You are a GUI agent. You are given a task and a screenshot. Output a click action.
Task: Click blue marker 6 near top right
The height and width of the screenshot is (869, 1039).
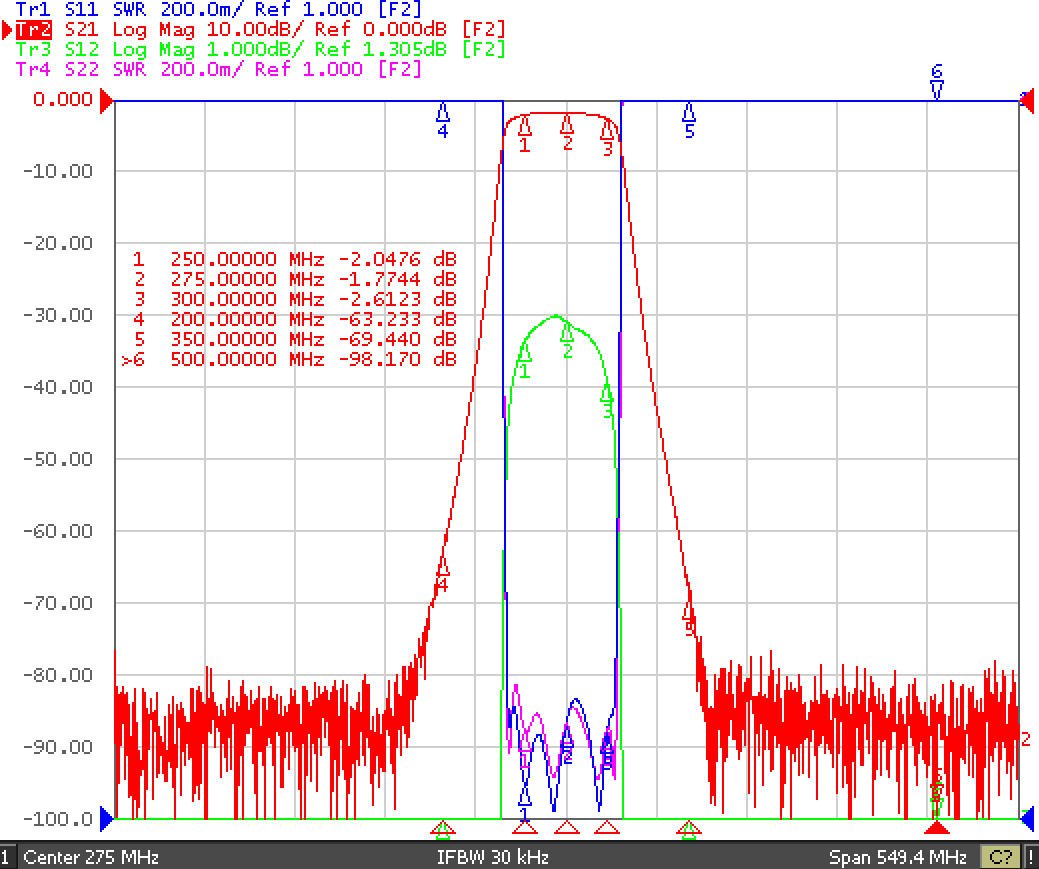tap(937, 82)
